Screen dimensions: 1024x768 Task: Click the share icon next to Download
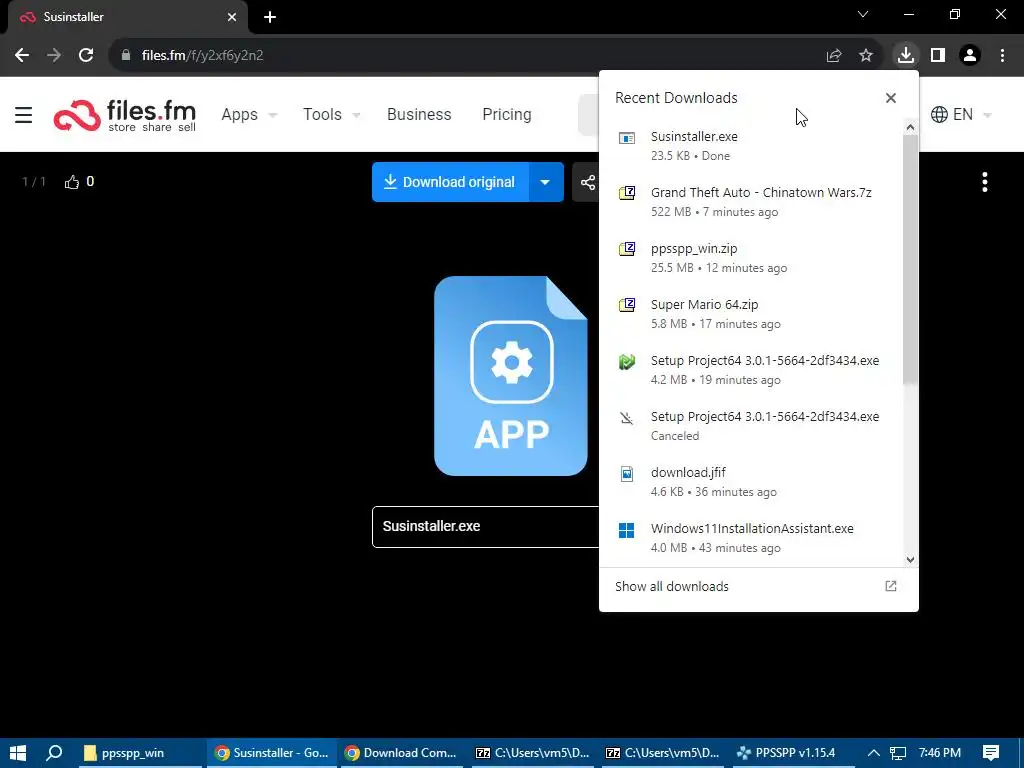point(587,182)
